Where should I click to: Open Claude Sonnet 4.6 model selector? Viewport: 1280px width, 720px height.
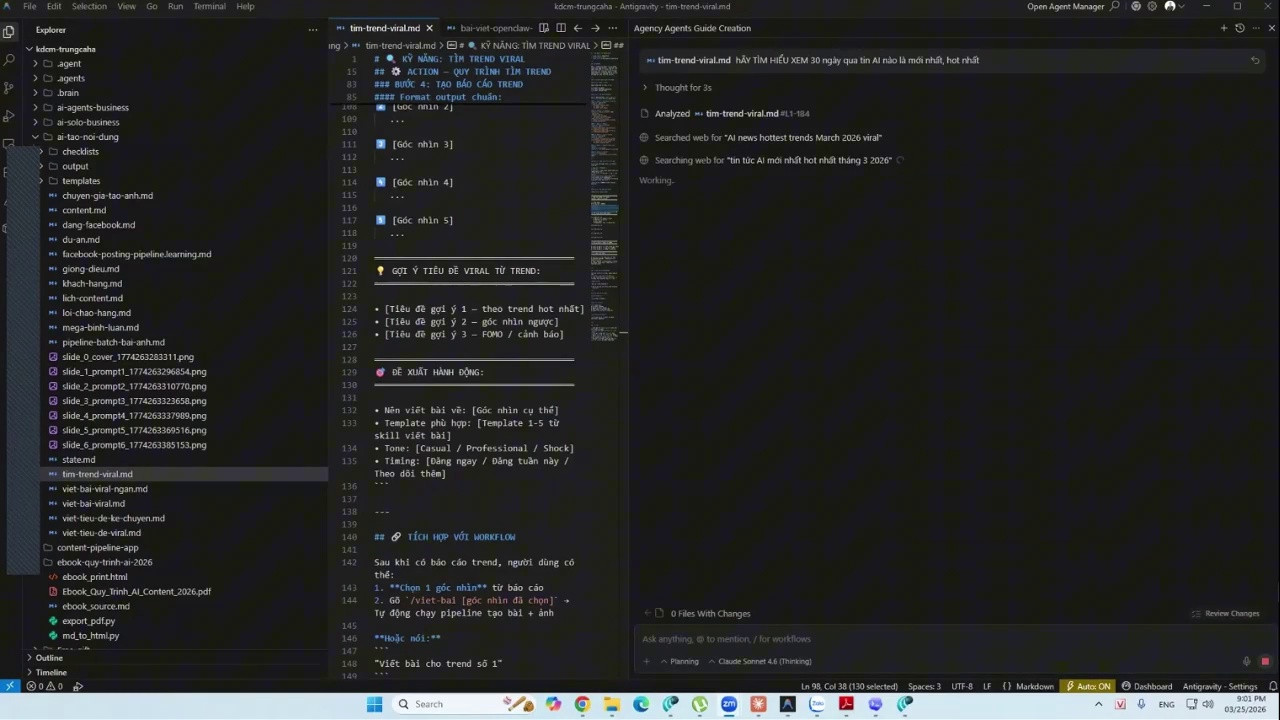[x=759, y=661]
